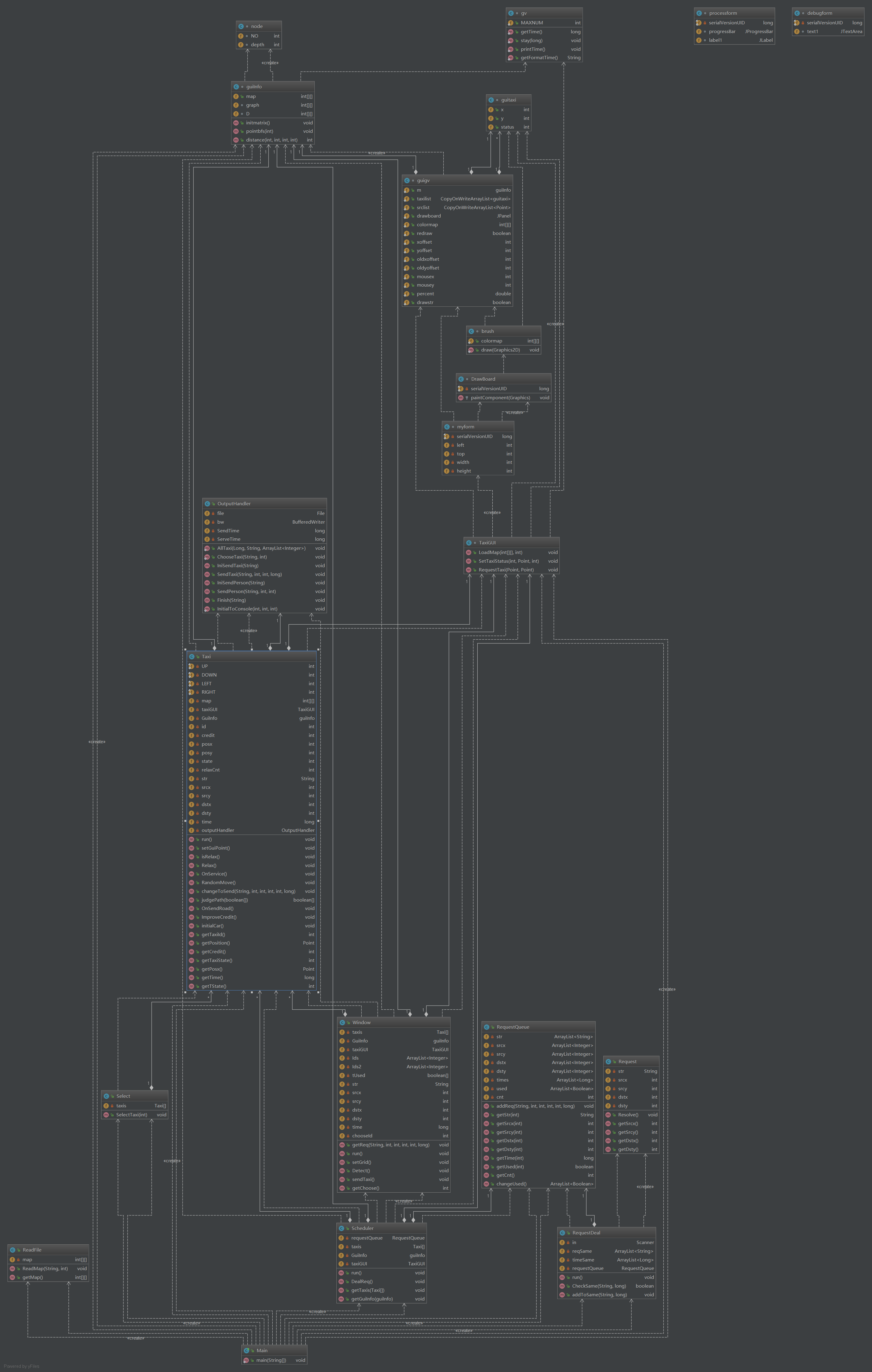Select the getFormatTime() method in gv
The image size is (872, 1372).
click(544, 58)
